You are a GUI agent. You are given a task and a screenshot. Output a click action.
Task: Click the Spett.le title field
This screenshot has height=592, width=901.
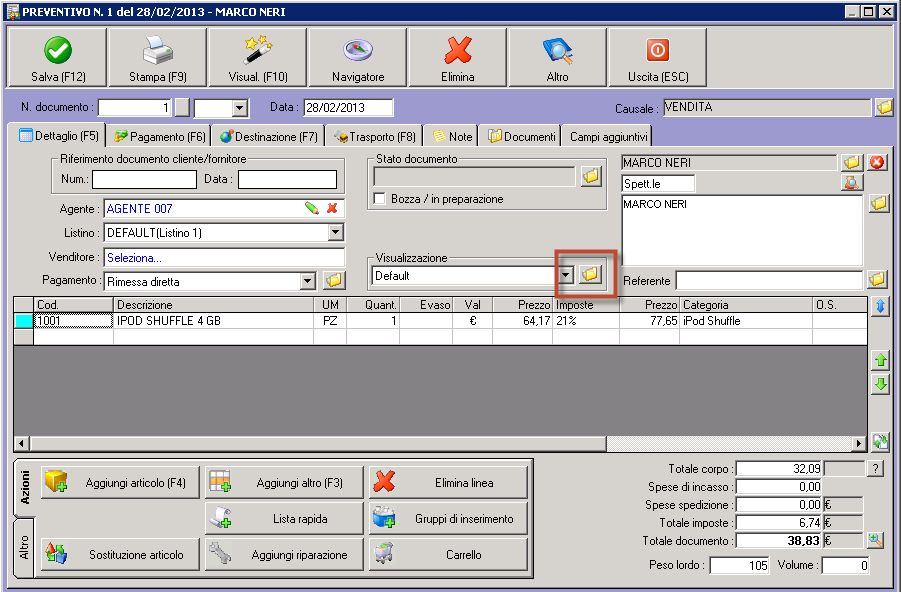(658, 184)
